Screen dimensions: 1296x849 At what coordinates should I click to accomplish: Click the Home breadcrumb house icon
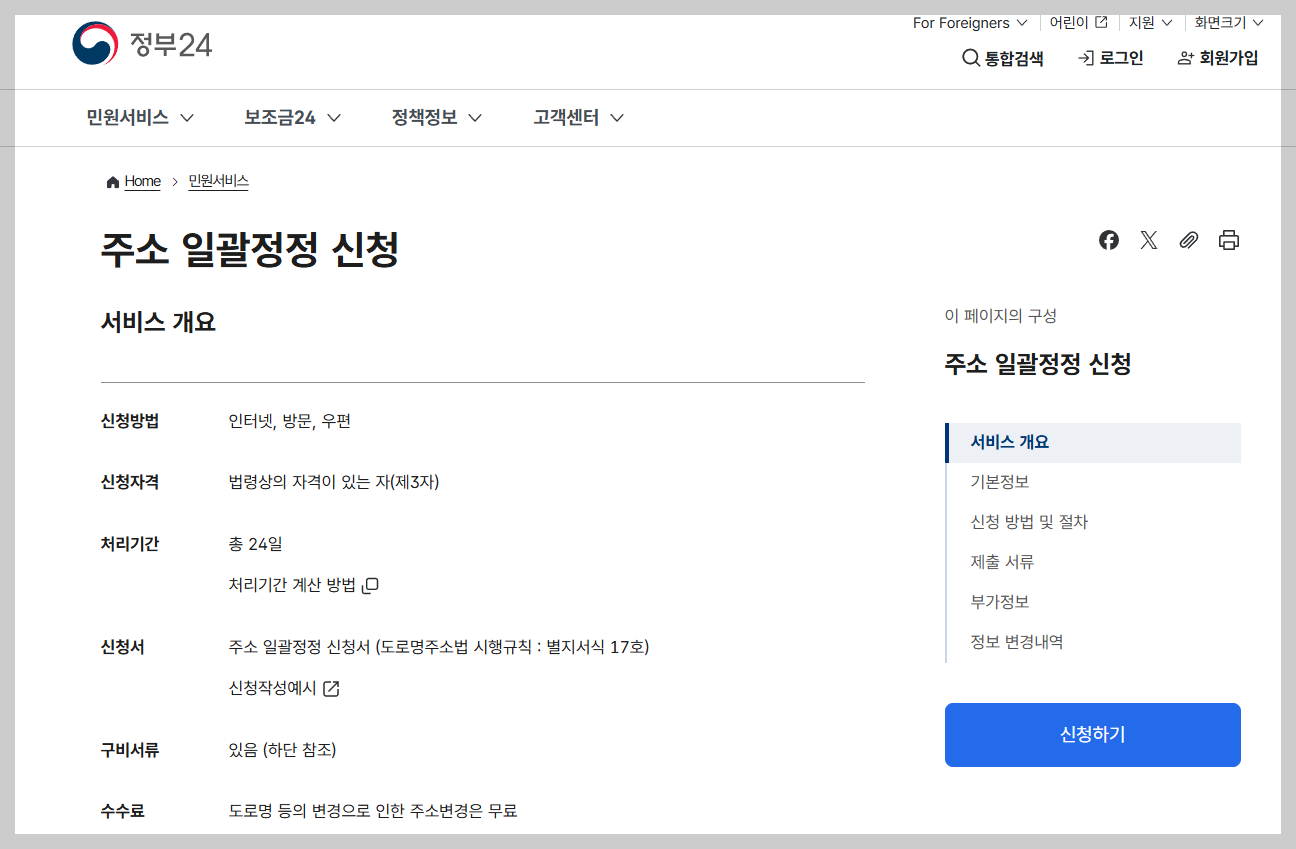[x=113, y=182]
